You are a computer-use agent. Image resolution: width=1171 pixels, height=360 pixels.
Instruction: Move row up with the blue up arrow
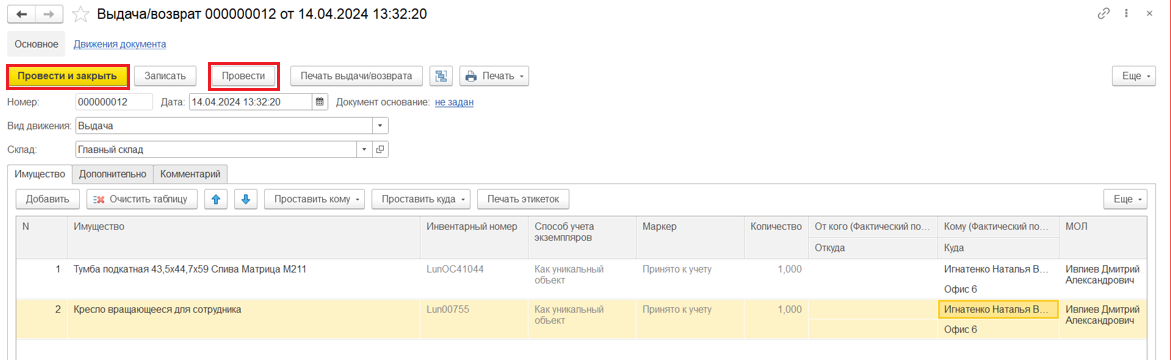[x=216, y=199]
